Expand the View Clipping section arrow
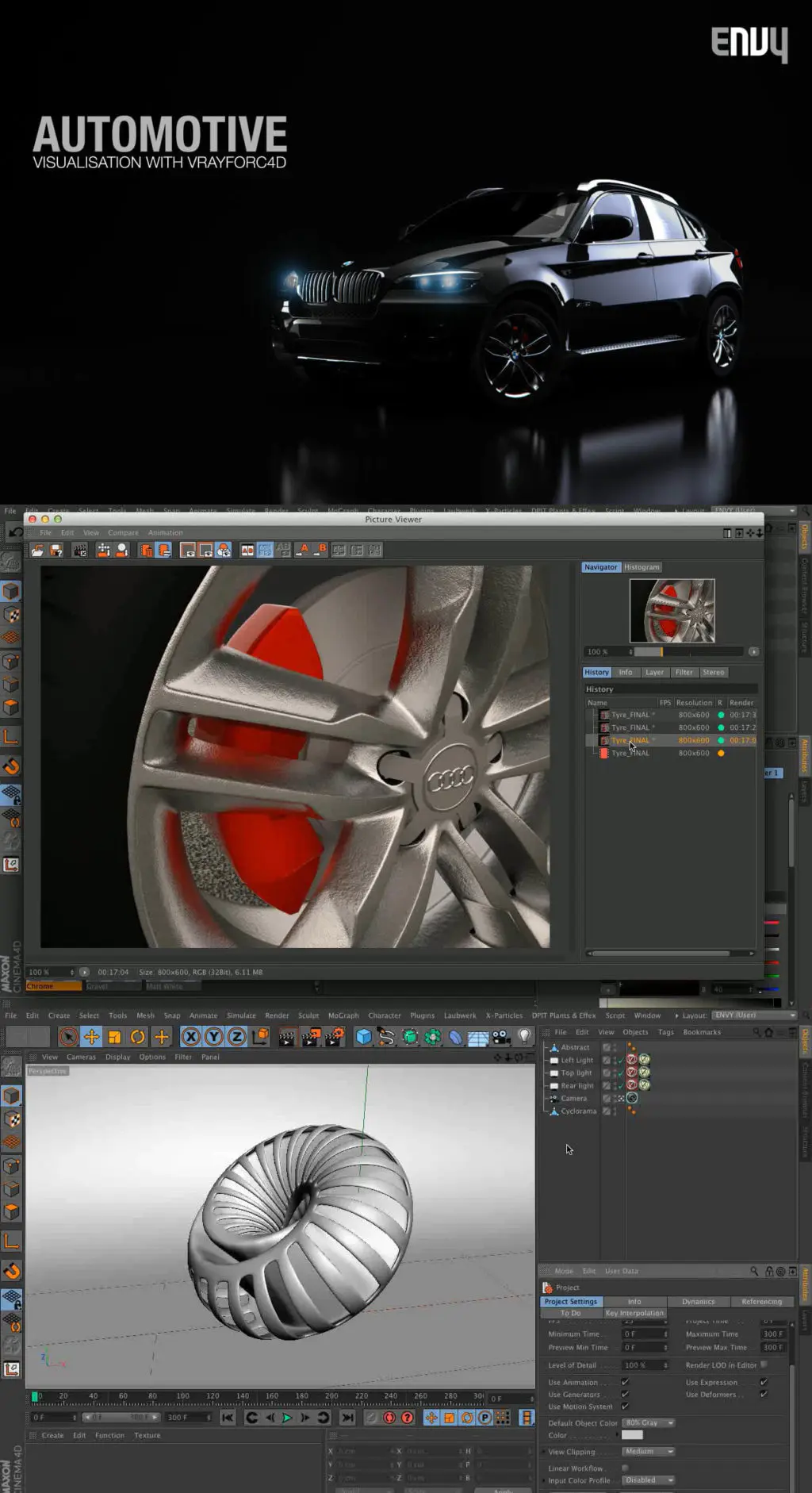This screenshot has width=812, height=1493. point(542,1452)
